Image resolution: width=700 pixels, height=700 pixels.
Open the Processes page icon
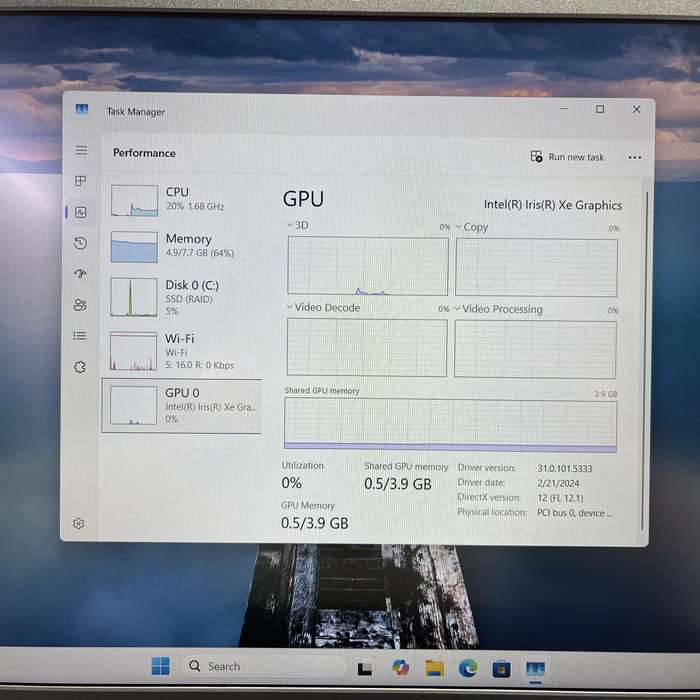click(80, 181)
